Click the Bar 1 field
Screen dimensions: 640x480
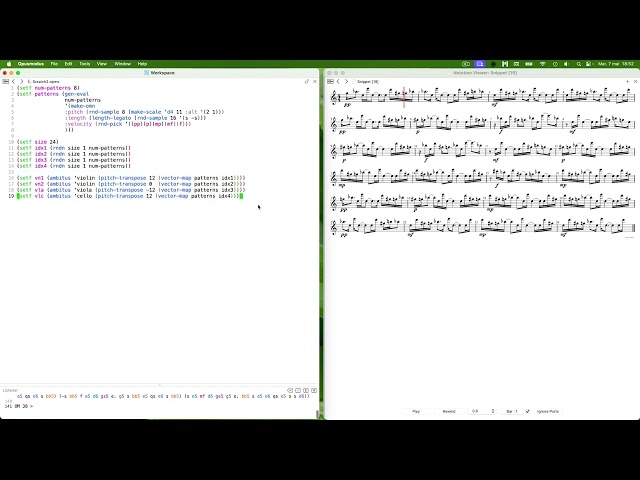pos(512,411)
